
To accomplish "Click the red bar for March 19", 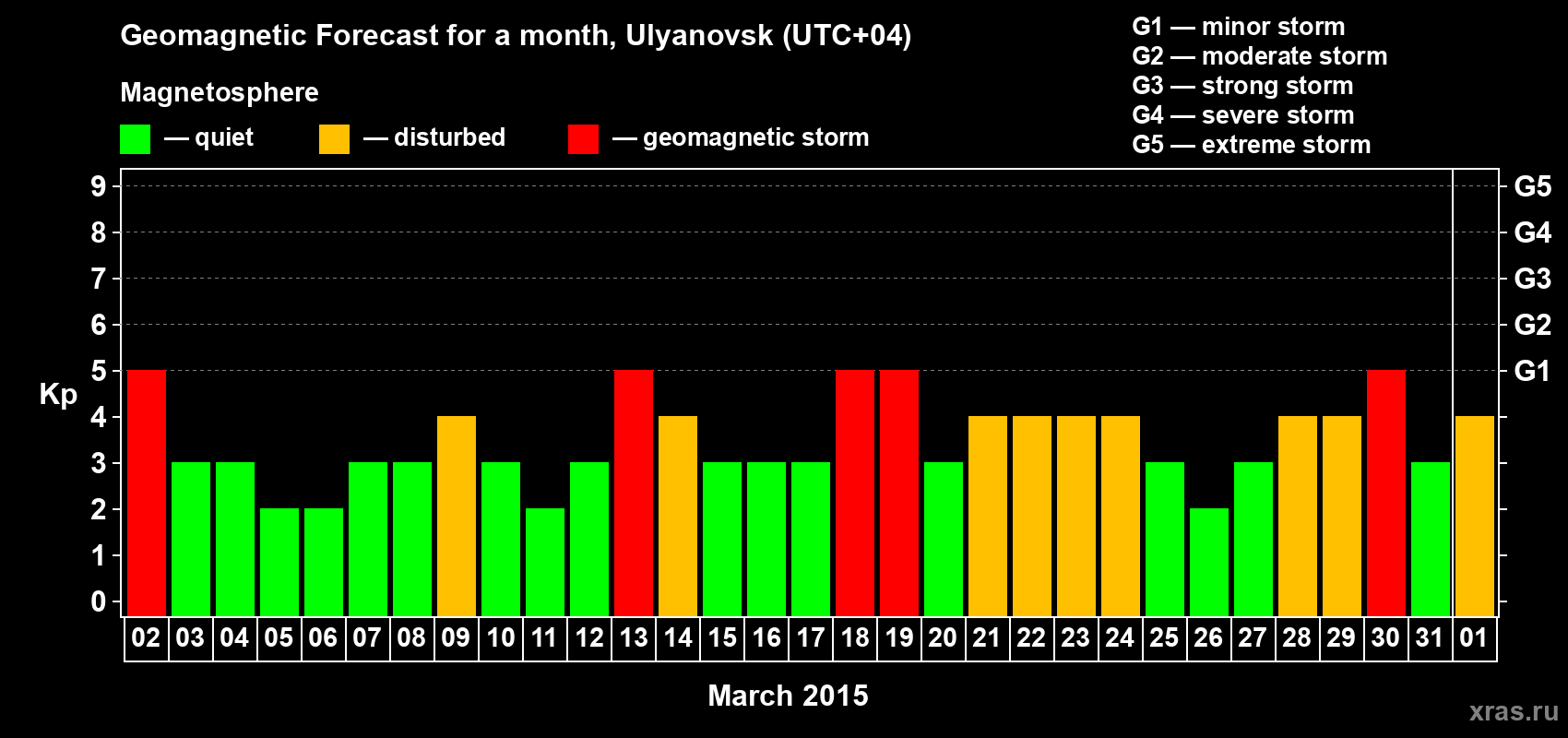I will [x=899, y=494].
